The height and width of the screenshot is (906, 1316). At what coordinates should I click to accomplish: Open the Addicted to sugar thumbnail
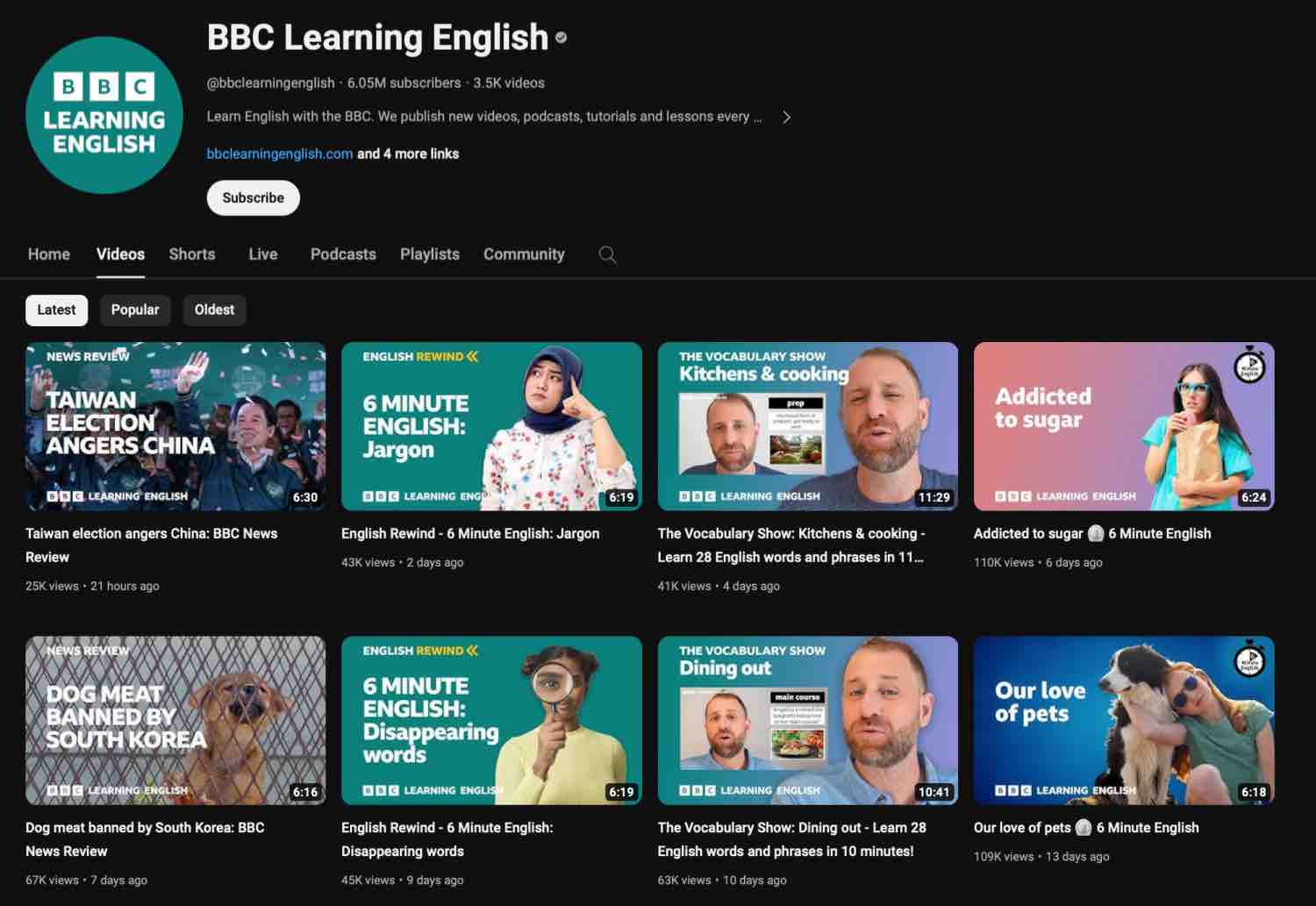coord(1124,426)
